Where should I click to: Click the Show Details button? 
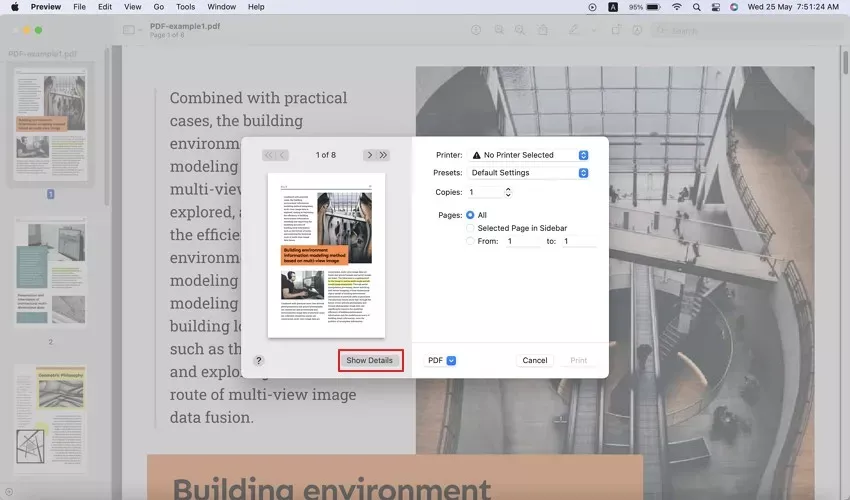click(370, 360)
